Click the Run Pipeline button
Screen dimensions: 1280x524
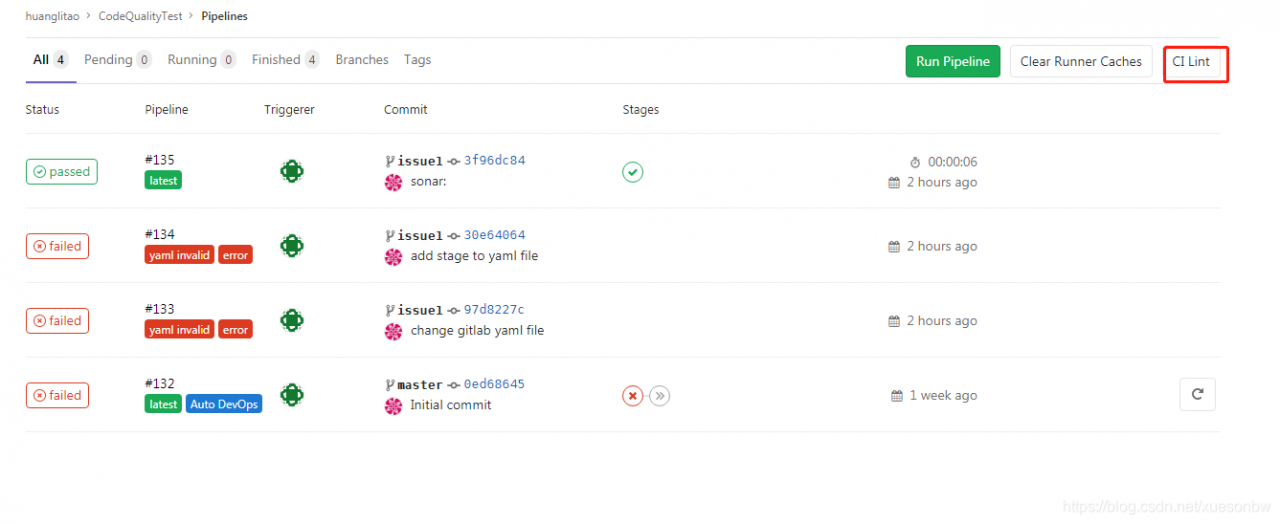tap(953, 61)
